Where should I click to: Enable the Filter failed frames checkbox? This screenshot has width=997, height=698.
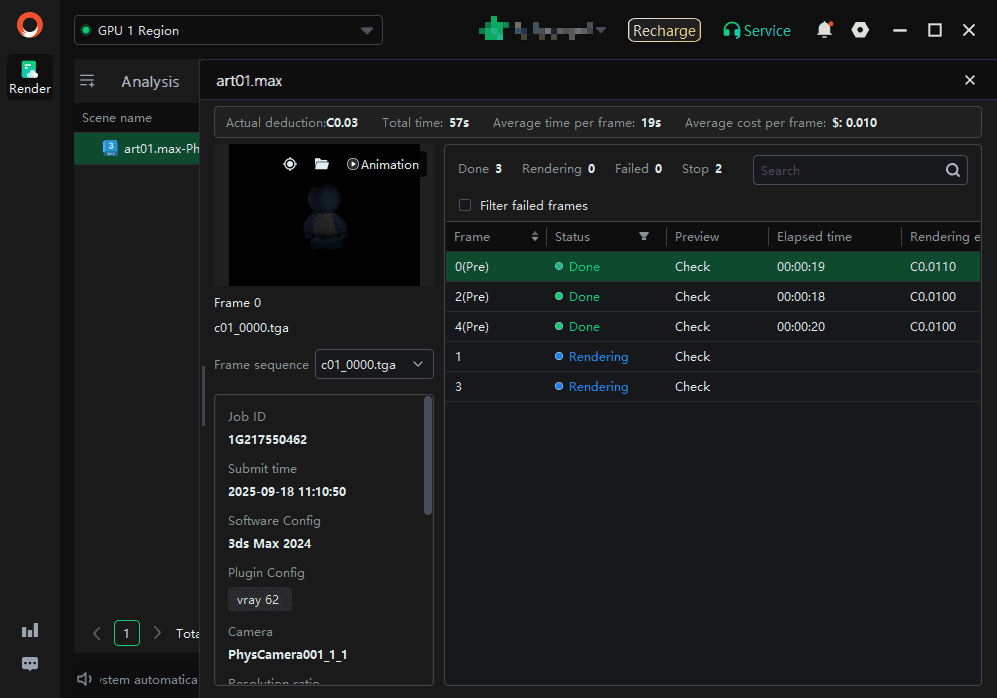(x=465, y=205)
